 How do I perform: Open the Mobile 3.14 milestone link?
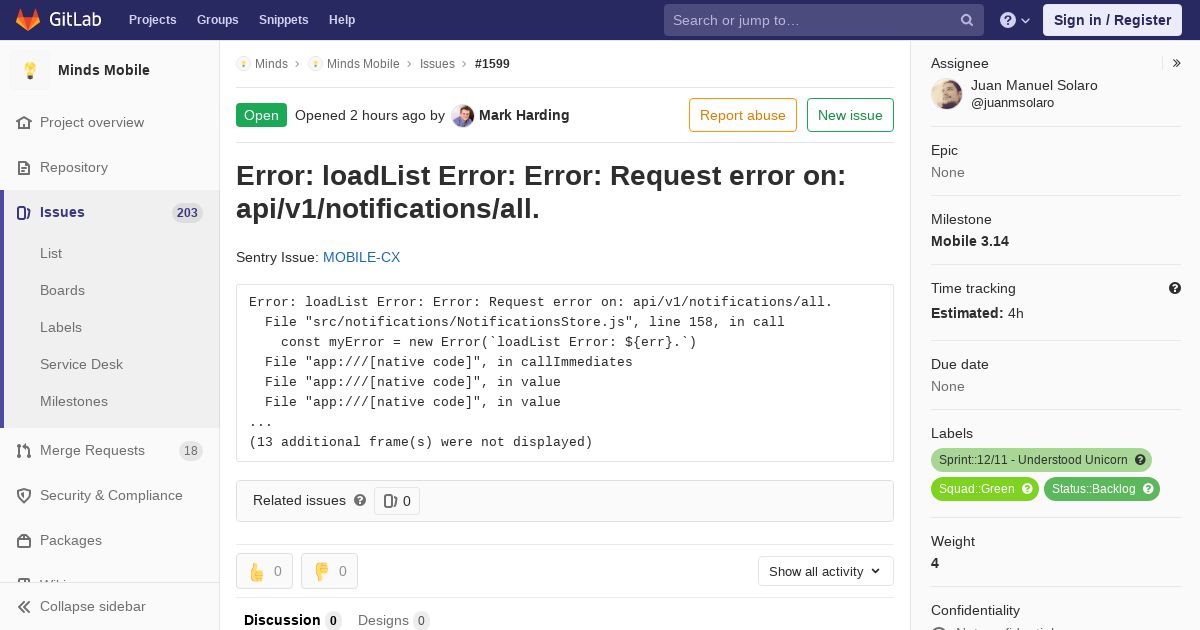(970, 241)
